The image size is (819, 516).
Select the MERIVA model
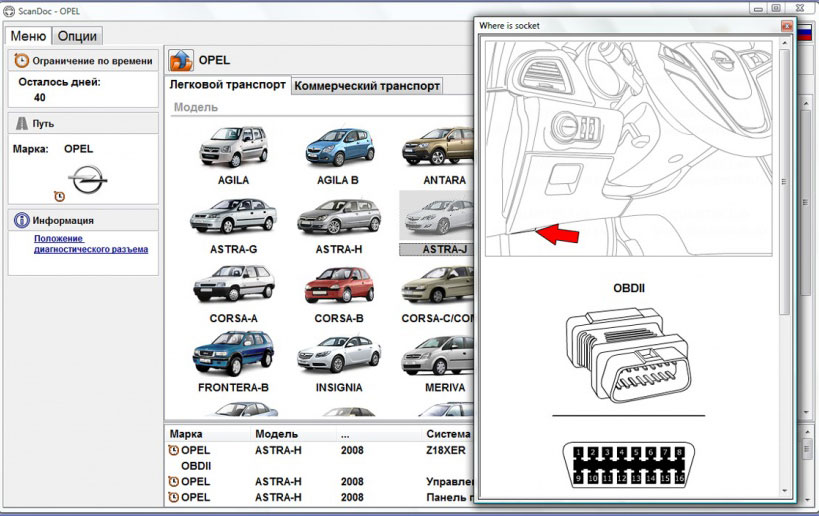(438, 362)
